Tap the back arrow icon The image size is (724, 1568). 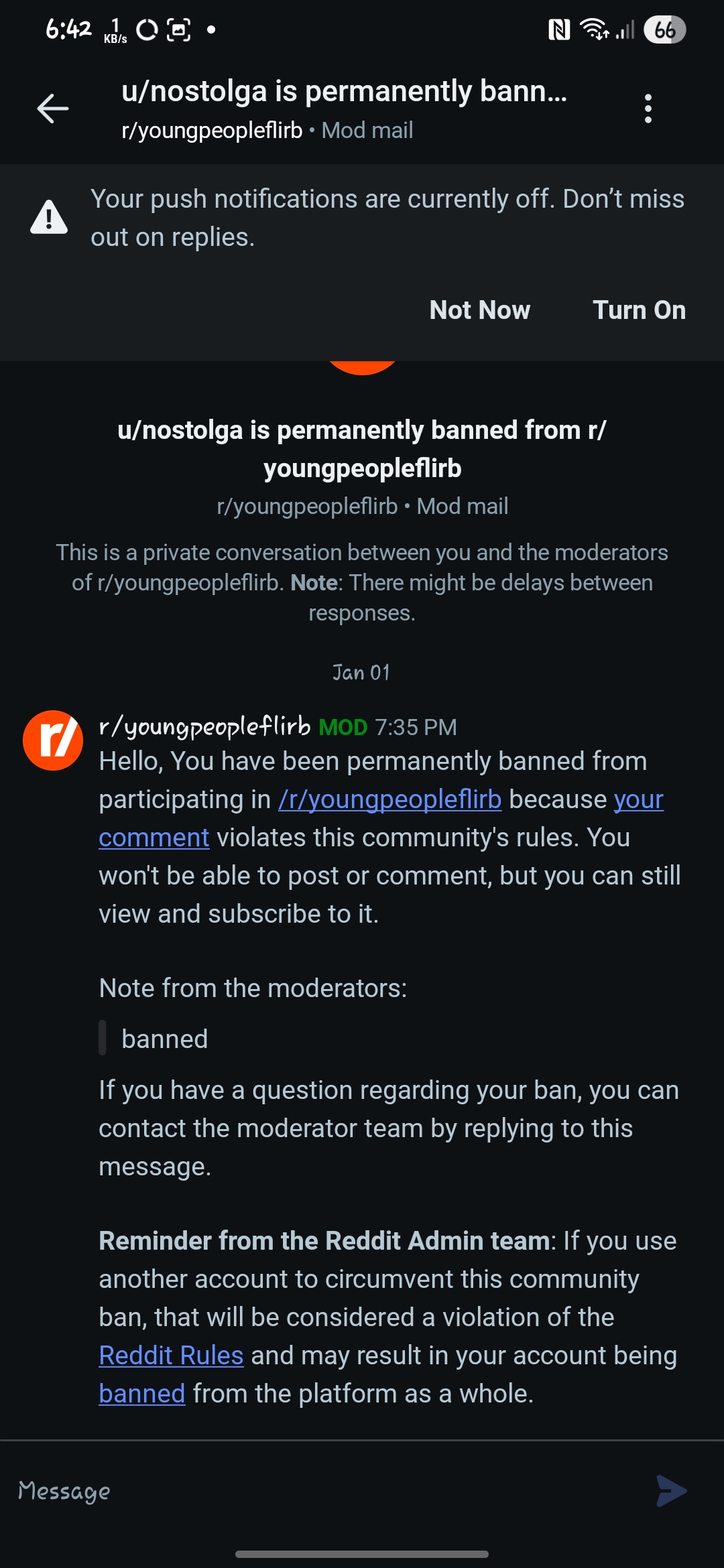[x=53, y=109]
